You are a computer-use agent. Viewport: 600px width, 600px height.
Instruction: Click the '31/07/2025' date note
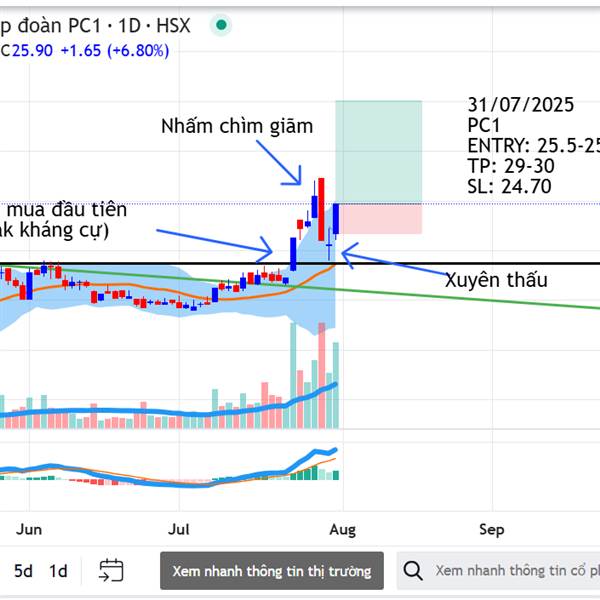[520, 104]
